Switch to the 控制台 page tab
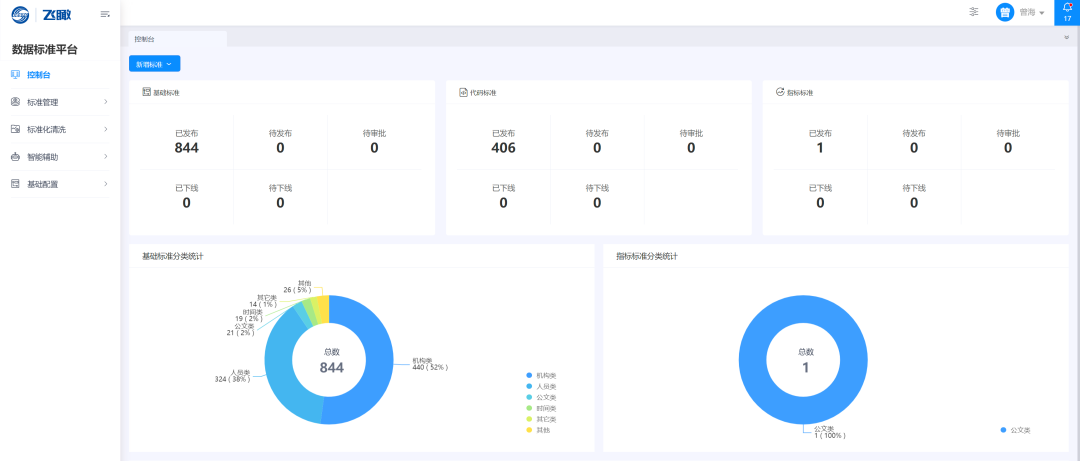 tap(145, 39)
